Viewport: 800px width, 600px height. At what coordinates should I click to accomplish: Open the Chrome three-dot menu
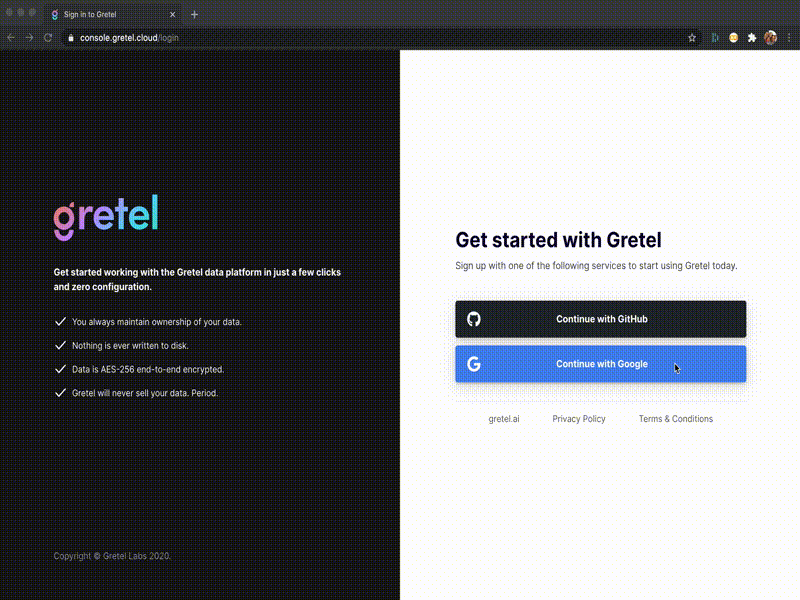pyautogui.click(x=789, y=38)
